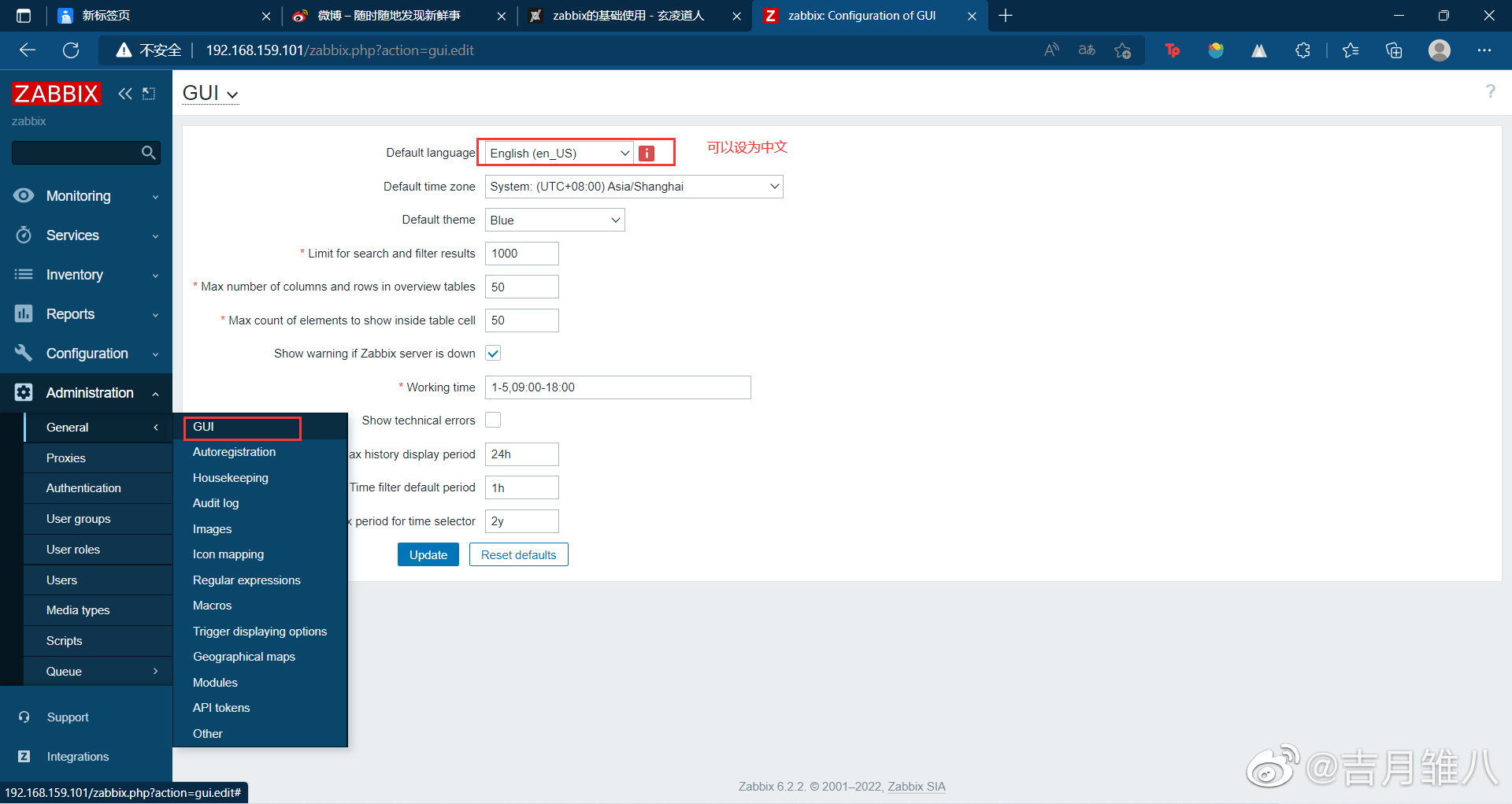Click the Inventory list icon
Image resolution: width=1512 pixels, height=804 pixels.
[x=24, y=274]
